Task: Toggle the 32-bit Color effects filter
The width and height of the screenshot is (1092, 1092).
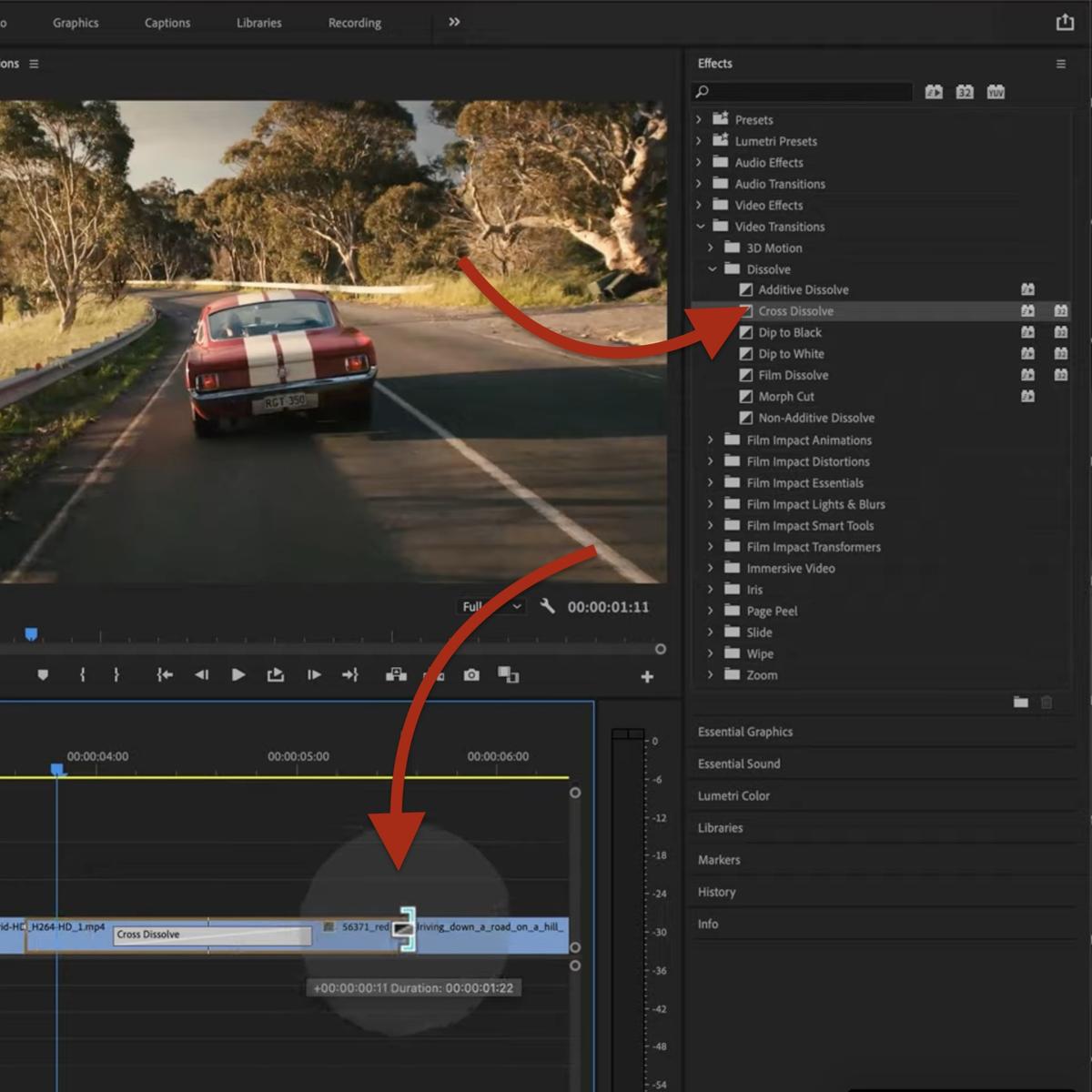Action: tap(965, 92)
